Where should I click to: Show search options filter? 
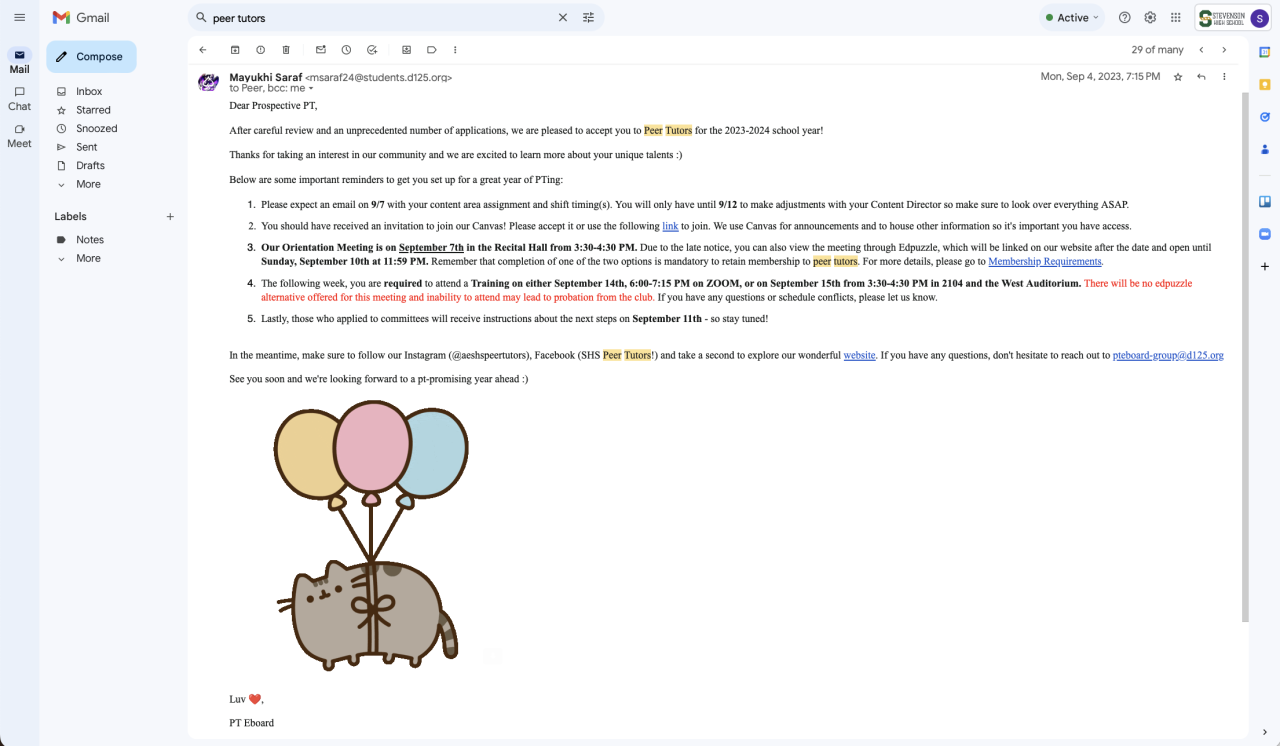tap(588, 18)
